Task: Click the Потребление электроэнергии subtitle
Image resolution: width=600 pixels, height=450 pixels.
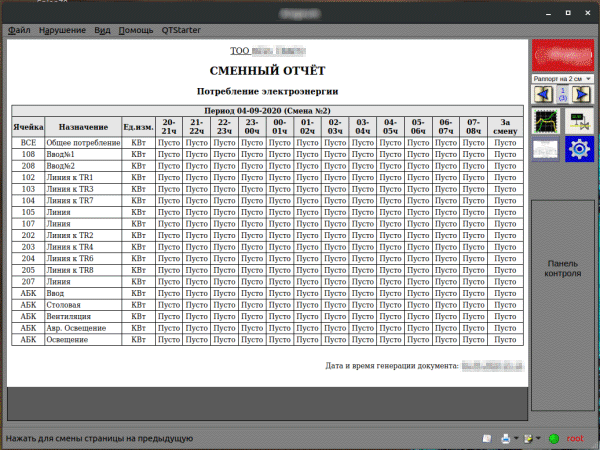Action: (x=267, y=91)
